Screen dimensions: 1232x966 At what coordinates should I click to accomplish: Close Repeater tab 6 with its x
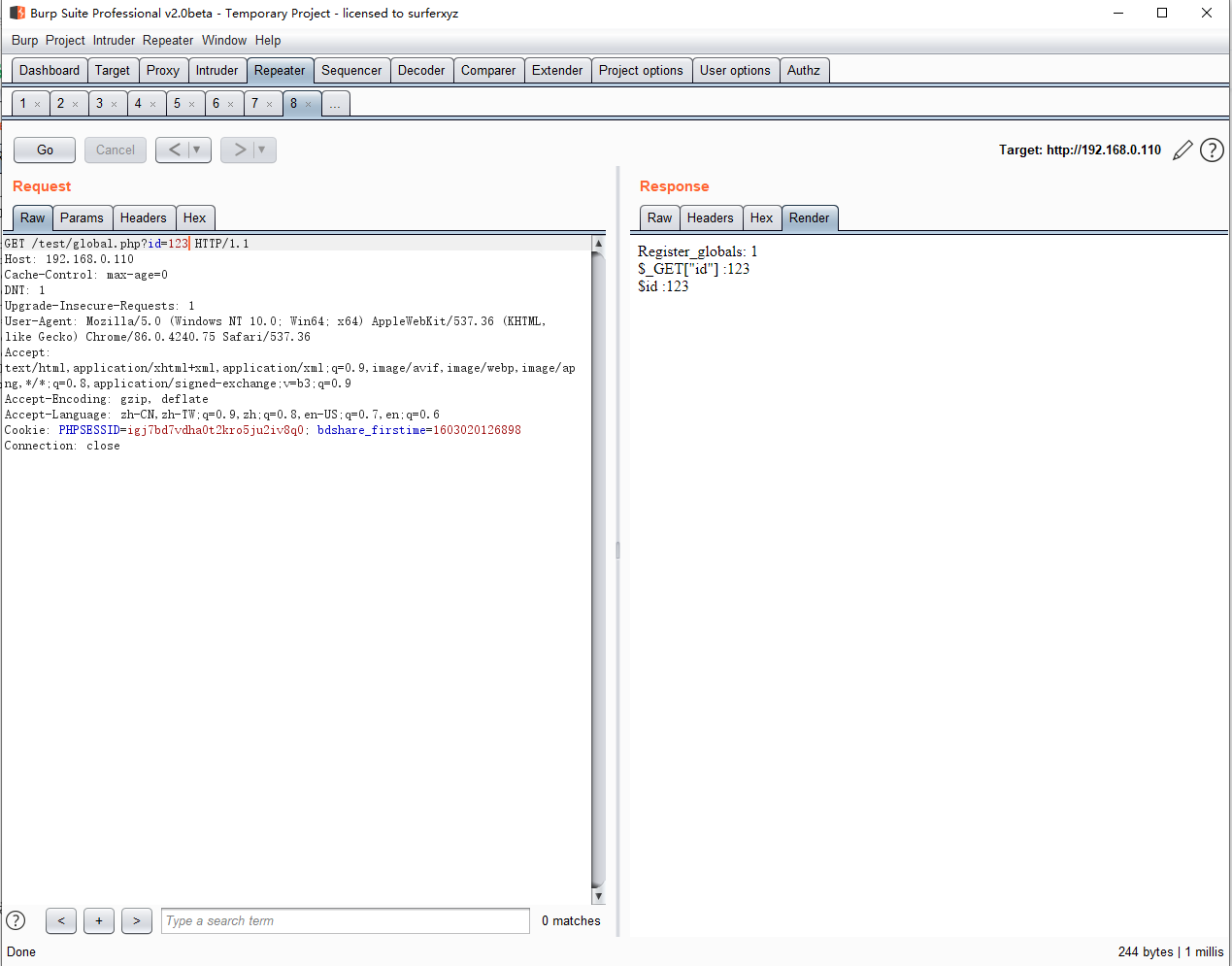(x=230, y=104)
